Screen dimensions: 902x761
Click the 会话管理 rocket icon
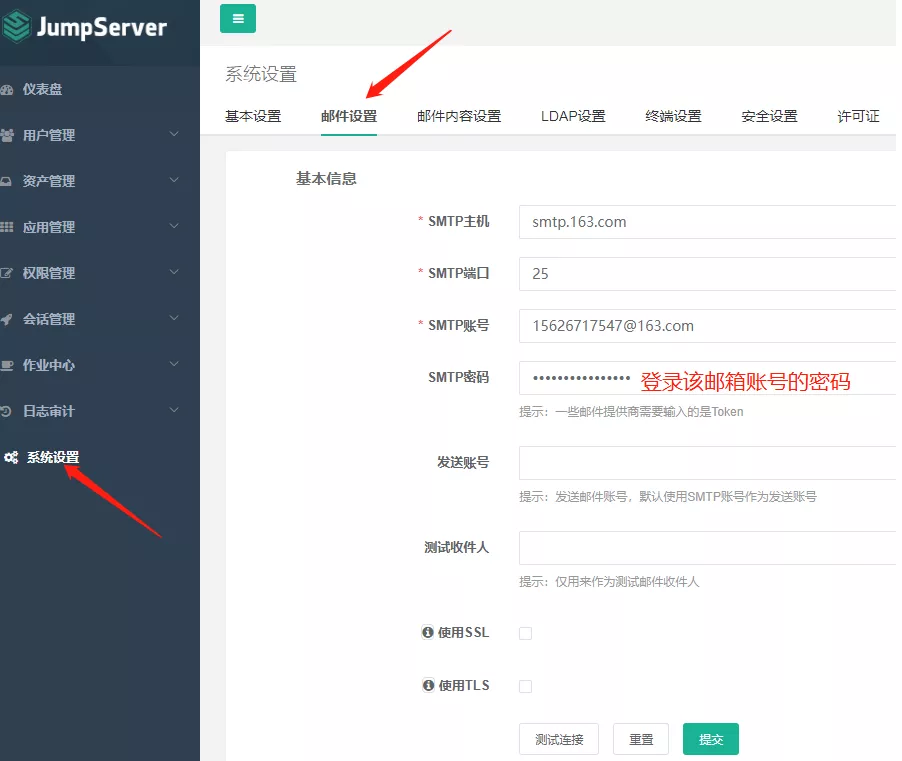(8, 319)
